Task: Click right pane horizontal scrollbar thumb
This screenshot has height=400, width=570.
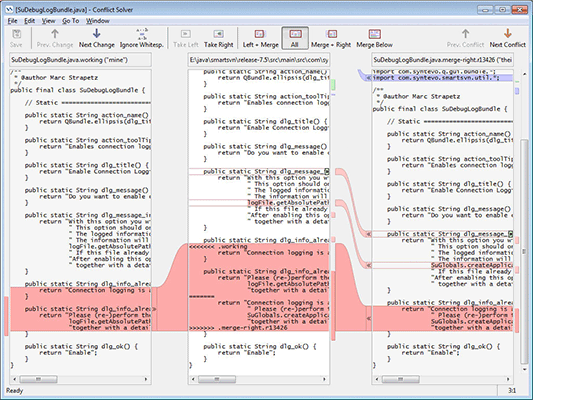Action: coord(401,379)
